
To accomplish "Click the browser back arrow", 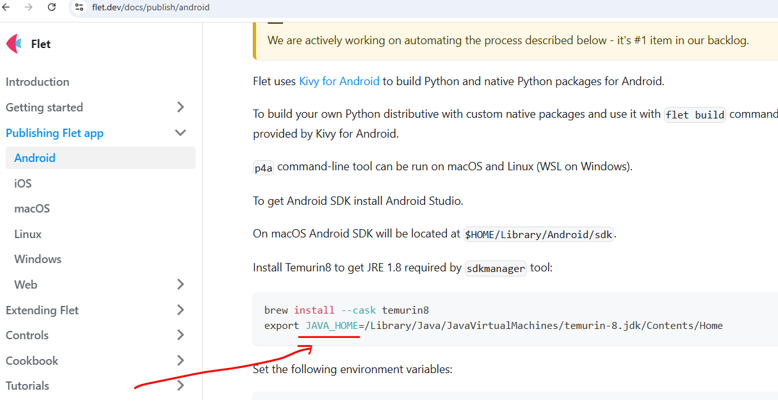I will [7, 7].
